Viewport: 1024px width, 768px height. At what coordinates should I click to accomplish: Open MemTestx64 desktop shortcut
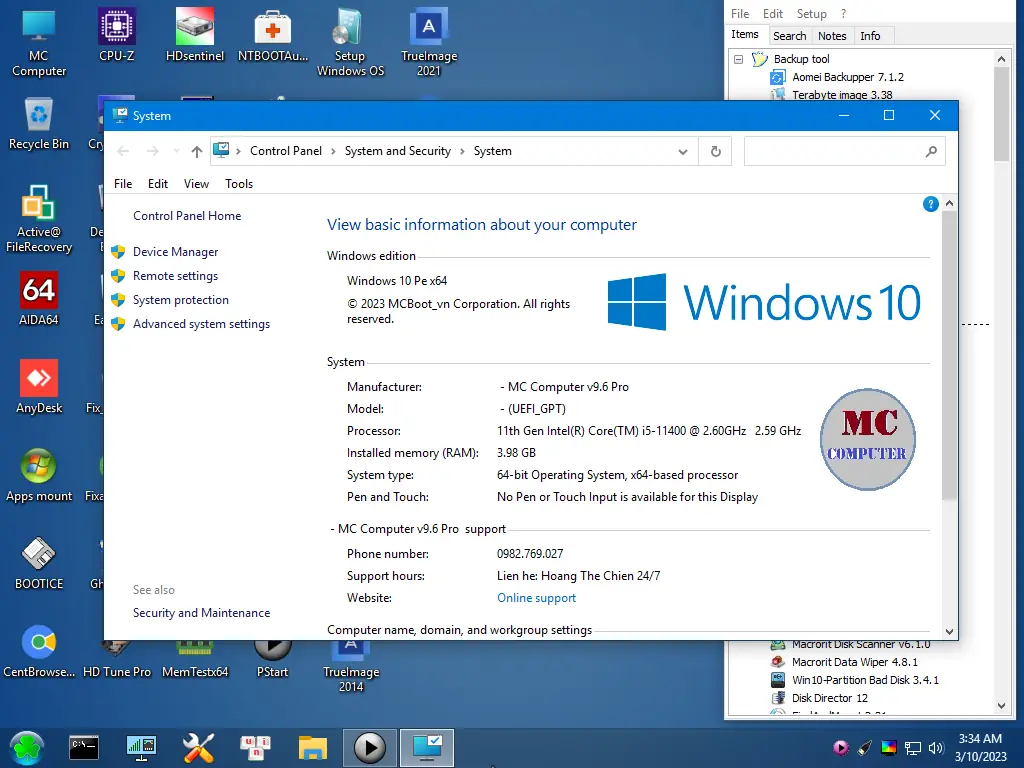[x=195, y=660]
